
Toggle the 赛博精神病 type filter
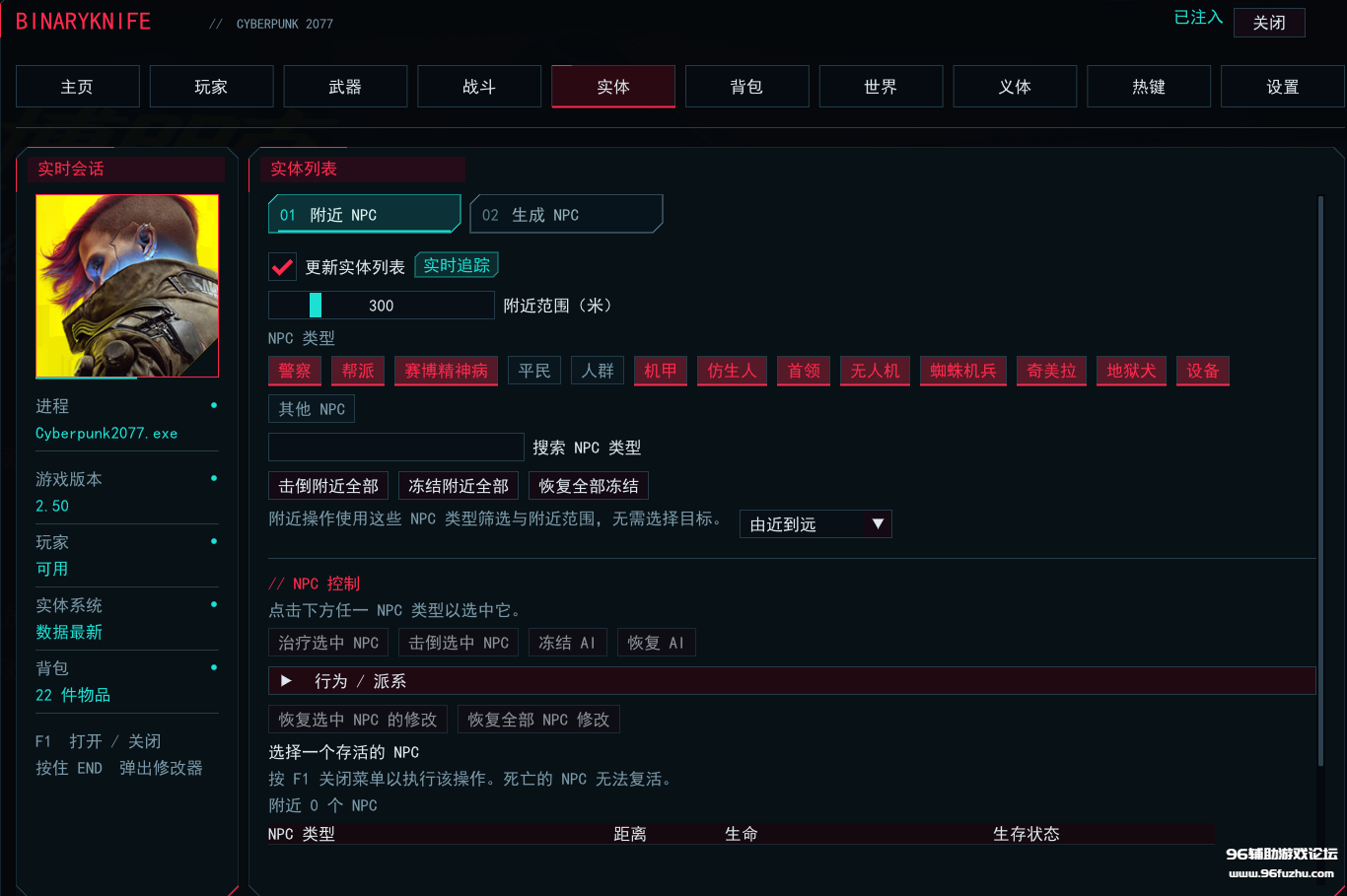(446, 371)
